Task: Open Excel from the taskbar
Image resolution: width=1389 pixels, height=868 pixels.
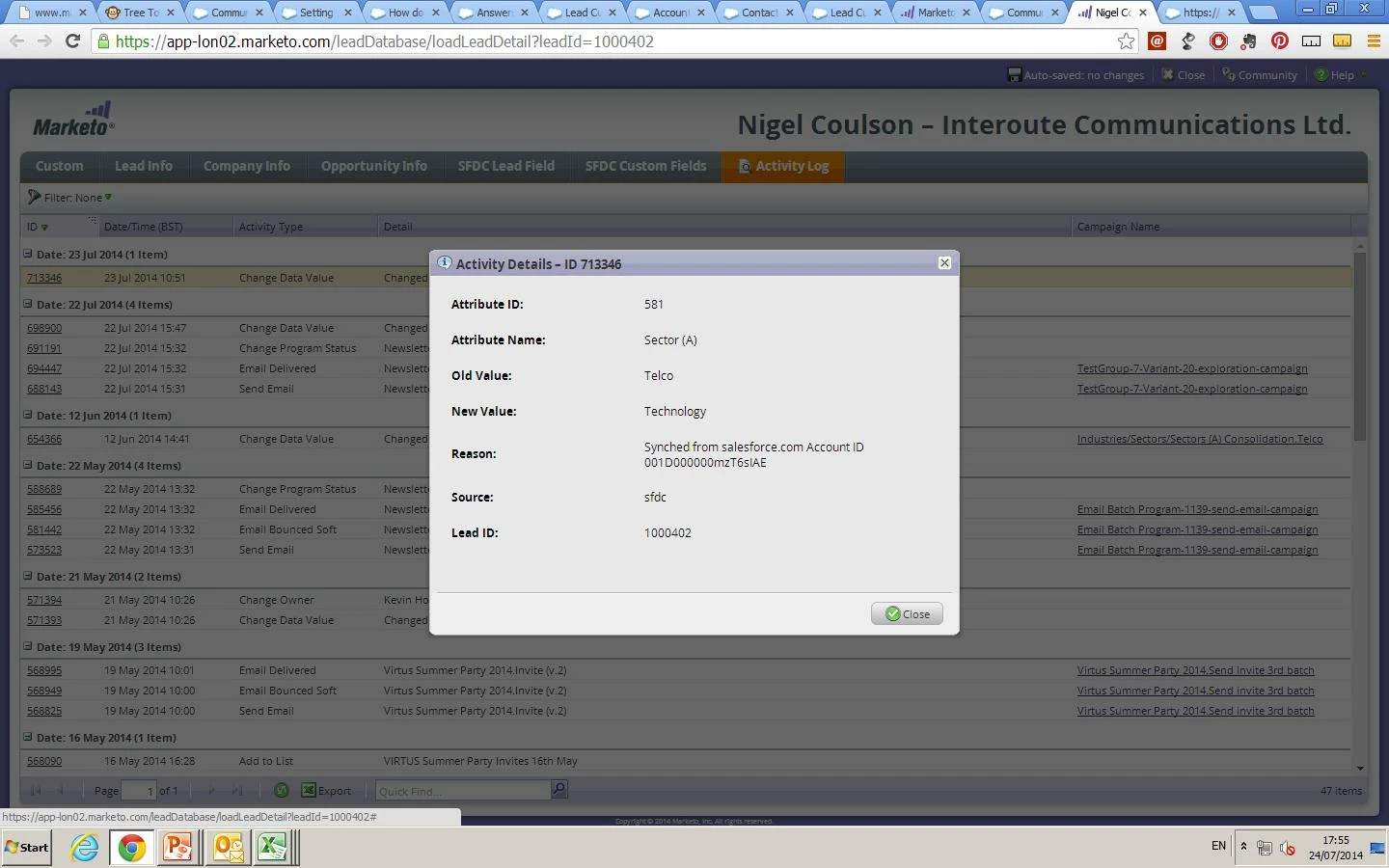Action: pyautogui.click(x=273, y=848)
